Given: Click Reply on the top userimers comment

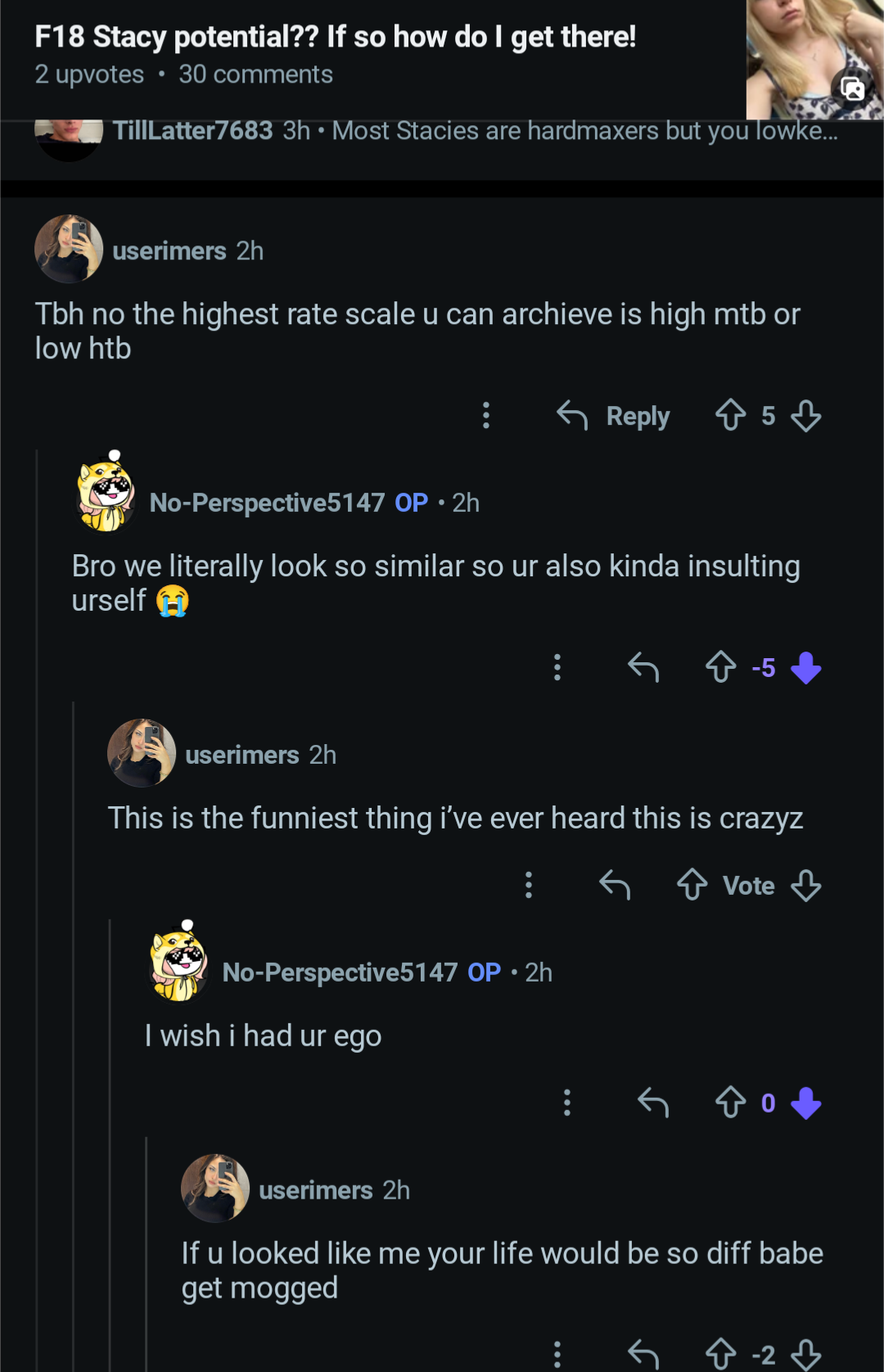Looking at the screenshot, I should click(615, 416).
